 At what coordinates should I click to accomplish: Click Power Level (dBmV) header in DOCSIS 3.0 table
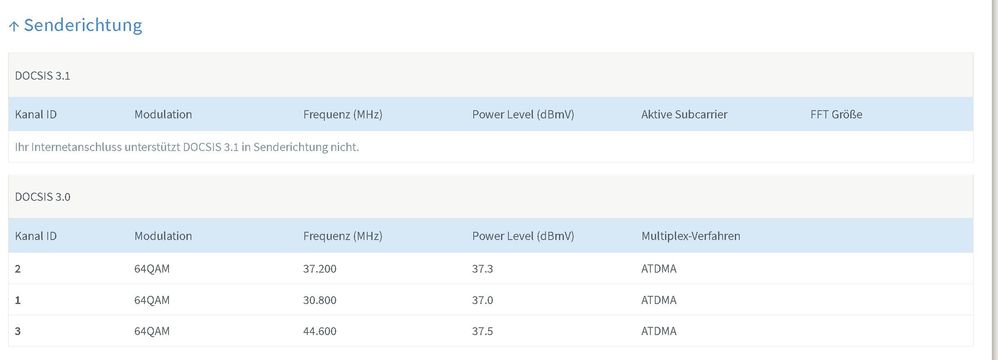(x=523, y=236)
